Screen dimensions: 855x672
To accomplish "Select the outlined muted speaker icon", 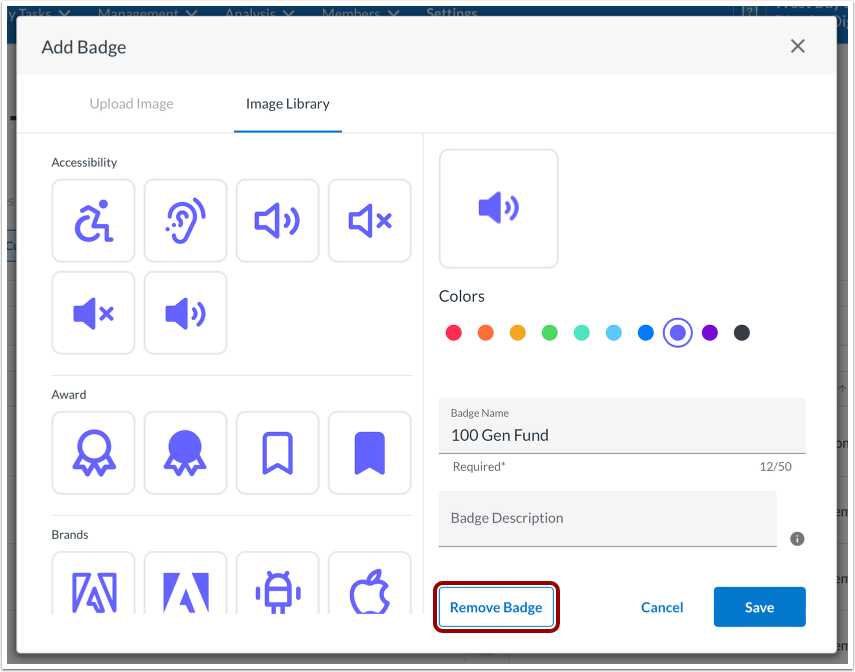I will pyautogui.click(x=370, y=221).
